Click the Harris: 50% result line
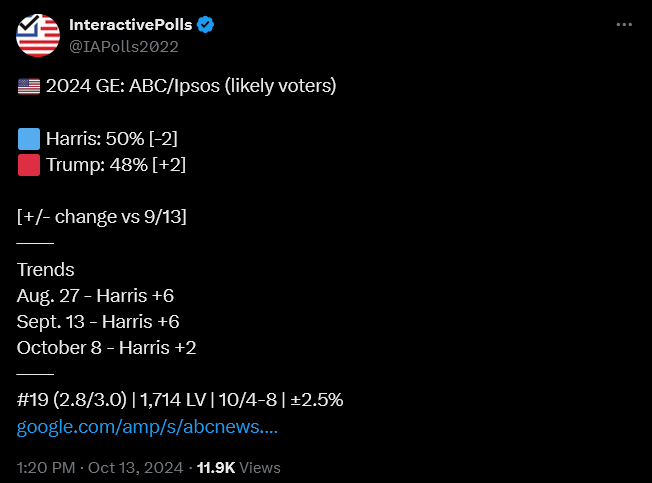The width and height of the screenshot is (652, 483). click(111, 139)
